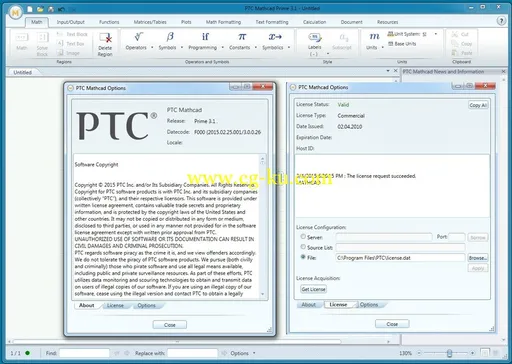Click the license File path field

[x=400, y=258]
